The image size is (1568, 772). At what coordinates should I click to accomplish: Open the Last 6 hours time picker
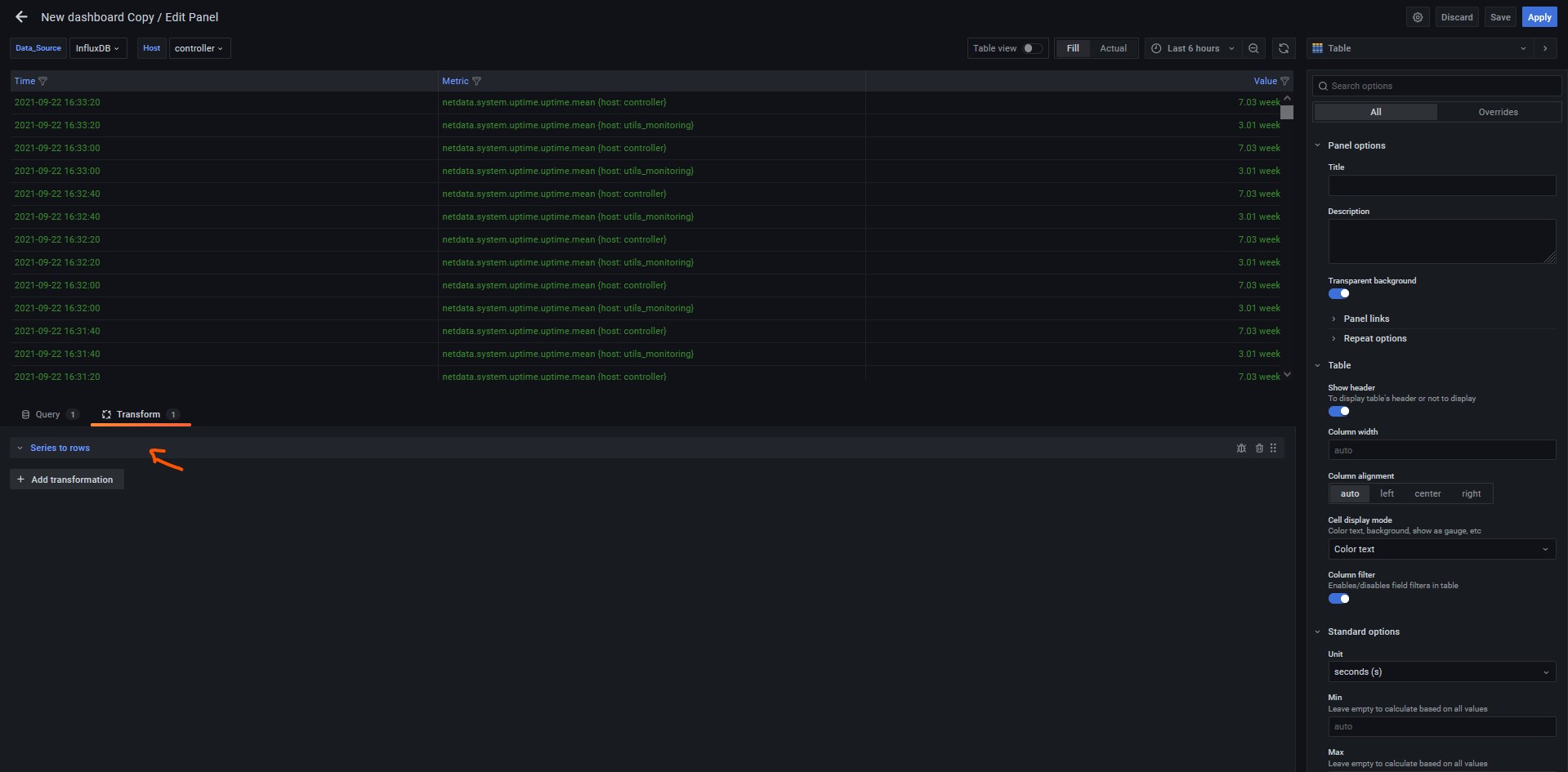coord(1192,48)
